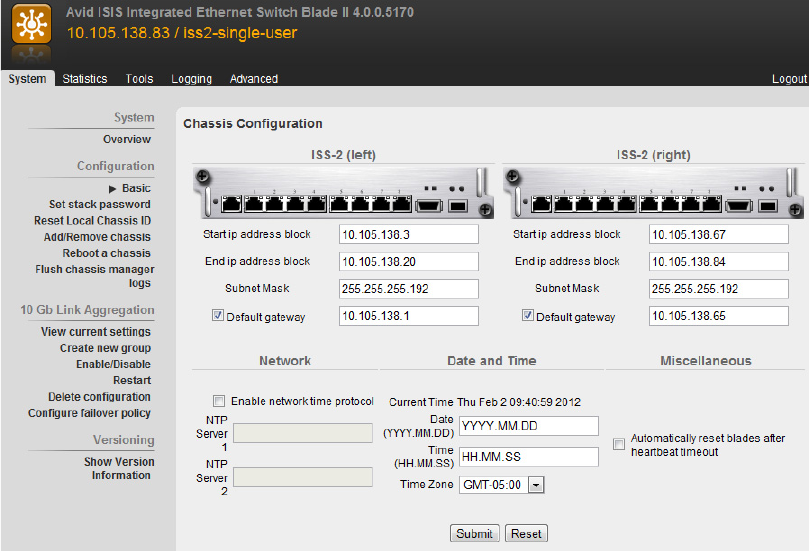
Task: Submit the chassis configuration
Action: tap(474, 533)
